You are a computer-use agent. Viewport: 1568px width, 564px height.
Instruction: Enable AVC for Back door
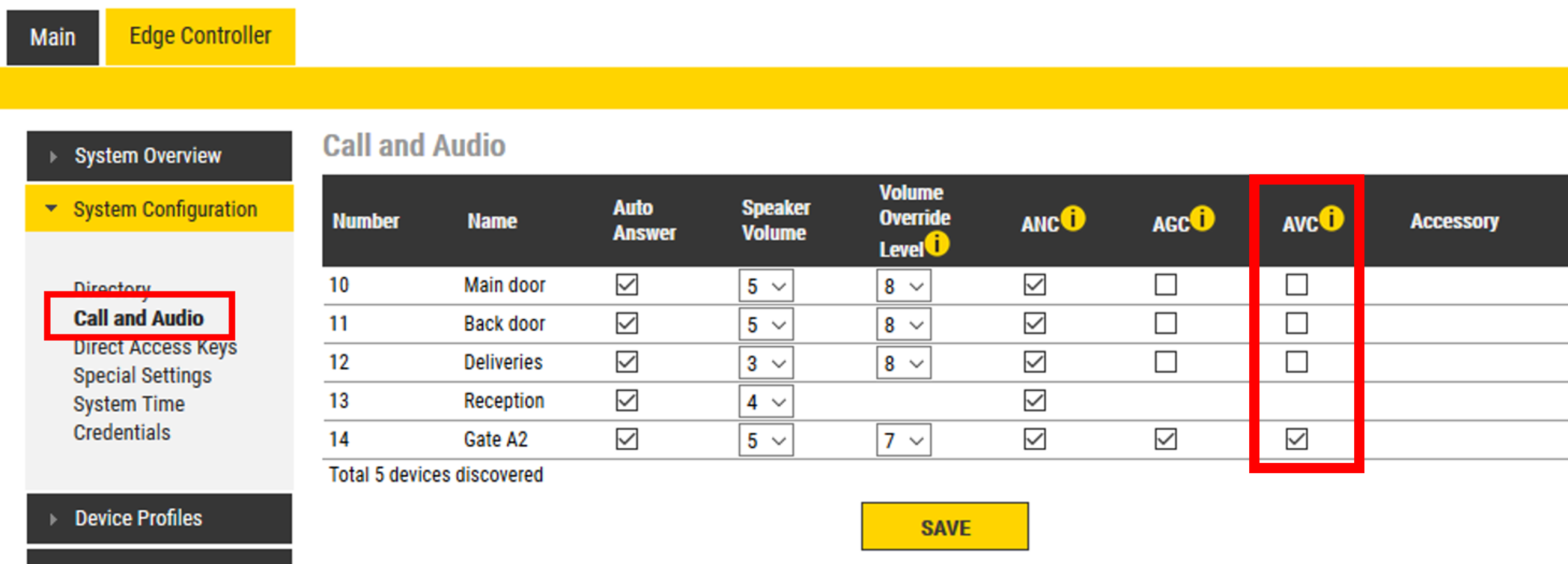1296,323
